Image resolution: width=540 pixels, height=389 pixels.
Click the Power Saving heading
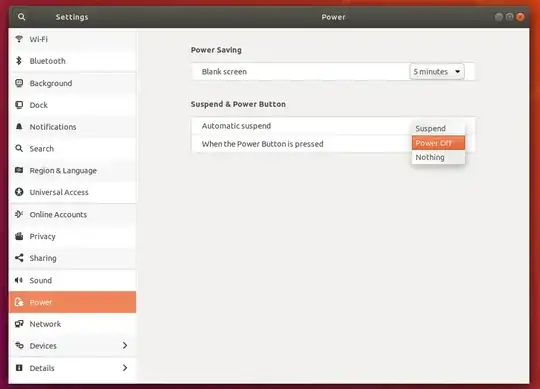(216, 50)
